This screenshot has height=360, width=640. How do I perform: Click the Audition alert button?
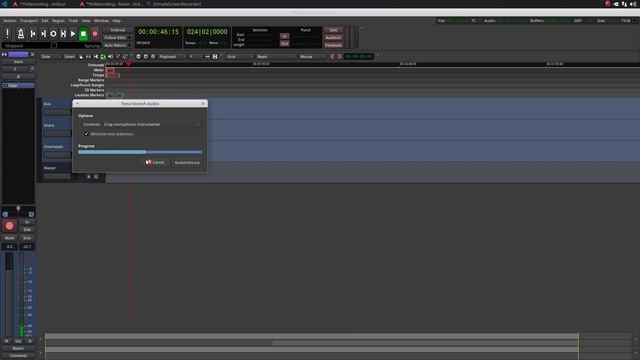333,38
